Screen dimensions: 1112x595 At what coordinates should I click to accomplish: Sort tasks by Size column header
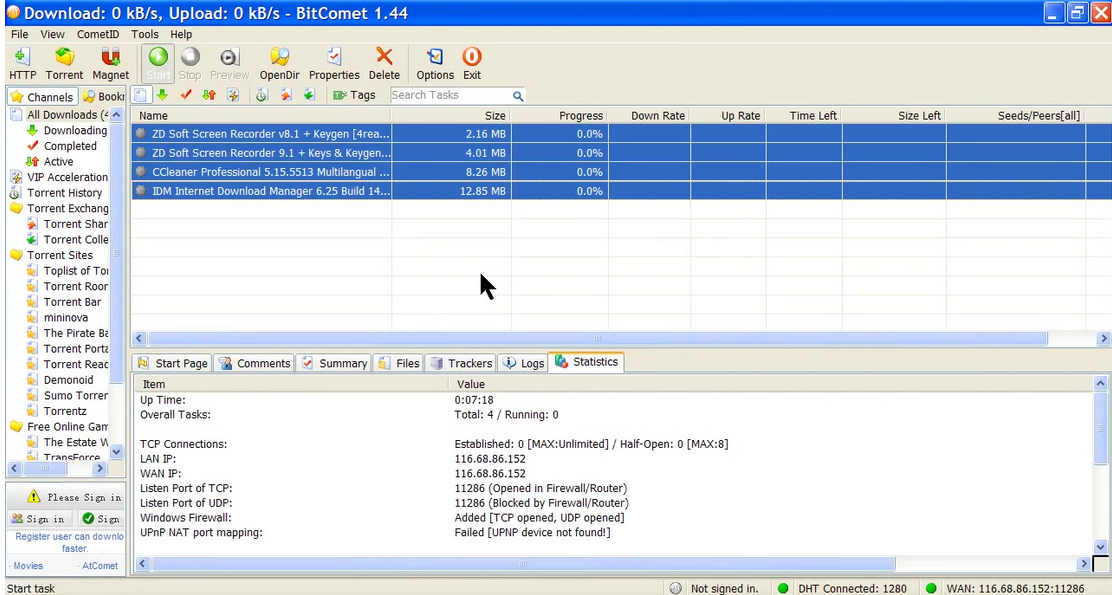pos(451,116)
